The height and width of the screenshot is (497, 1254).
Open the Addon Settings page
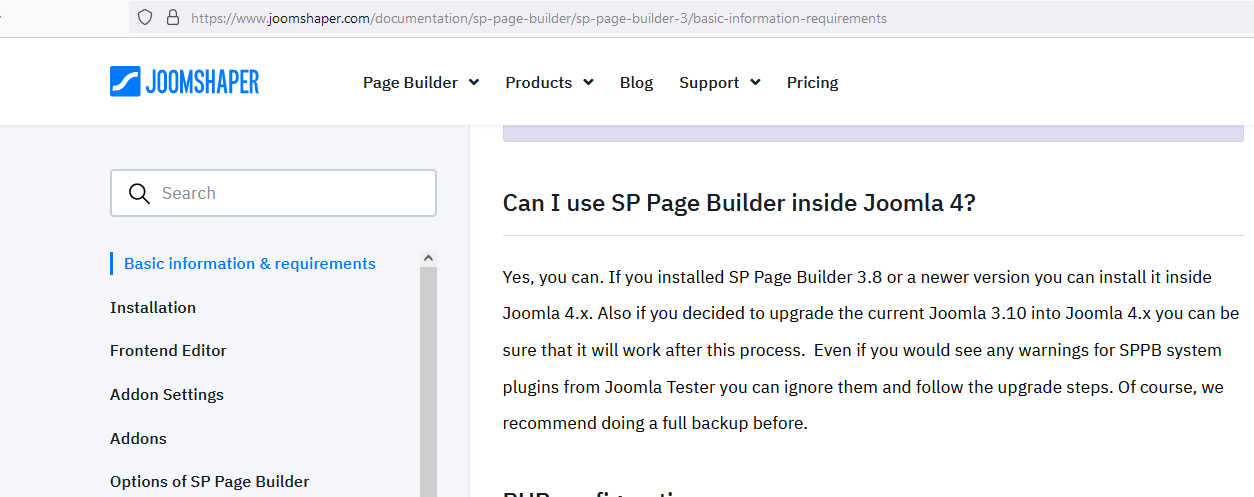[x=167, y=395]
